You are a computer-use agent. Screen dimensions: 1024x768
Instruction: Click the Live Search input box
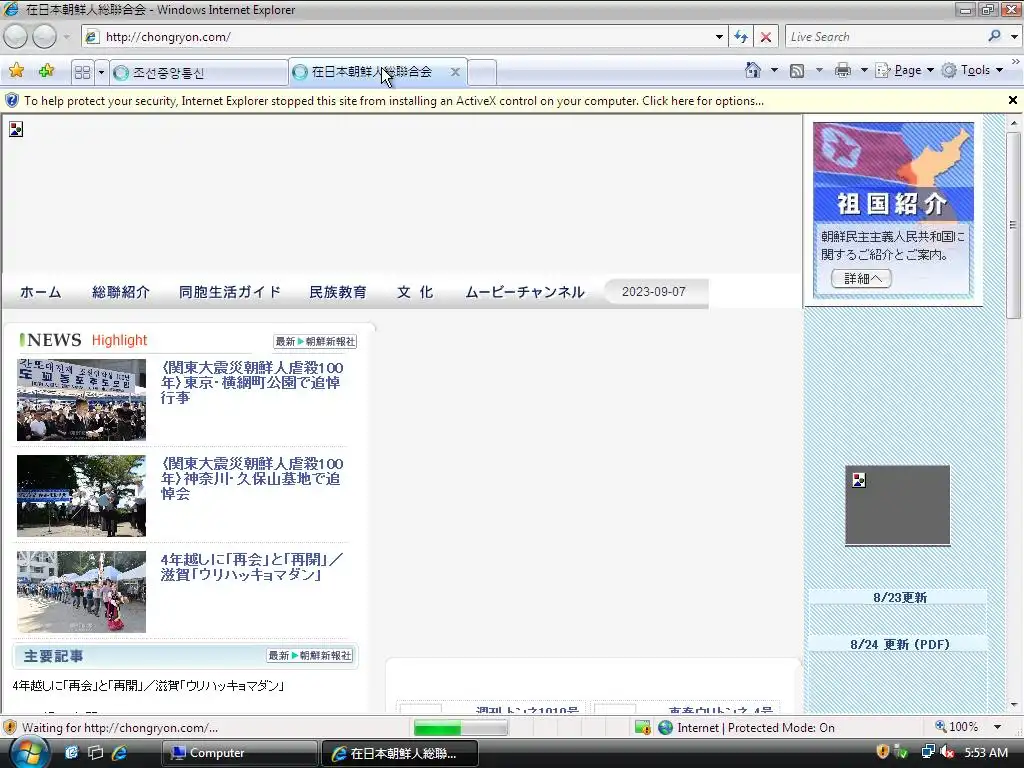pyautogui.click(x=885, y=37)
